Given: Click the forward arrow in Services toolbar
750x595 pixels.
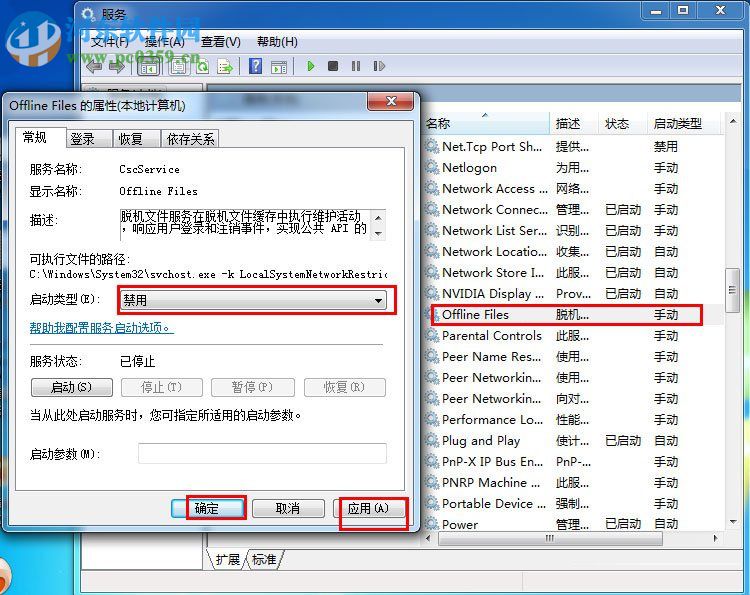Looking at the screenshot, I should click(117, 66).
